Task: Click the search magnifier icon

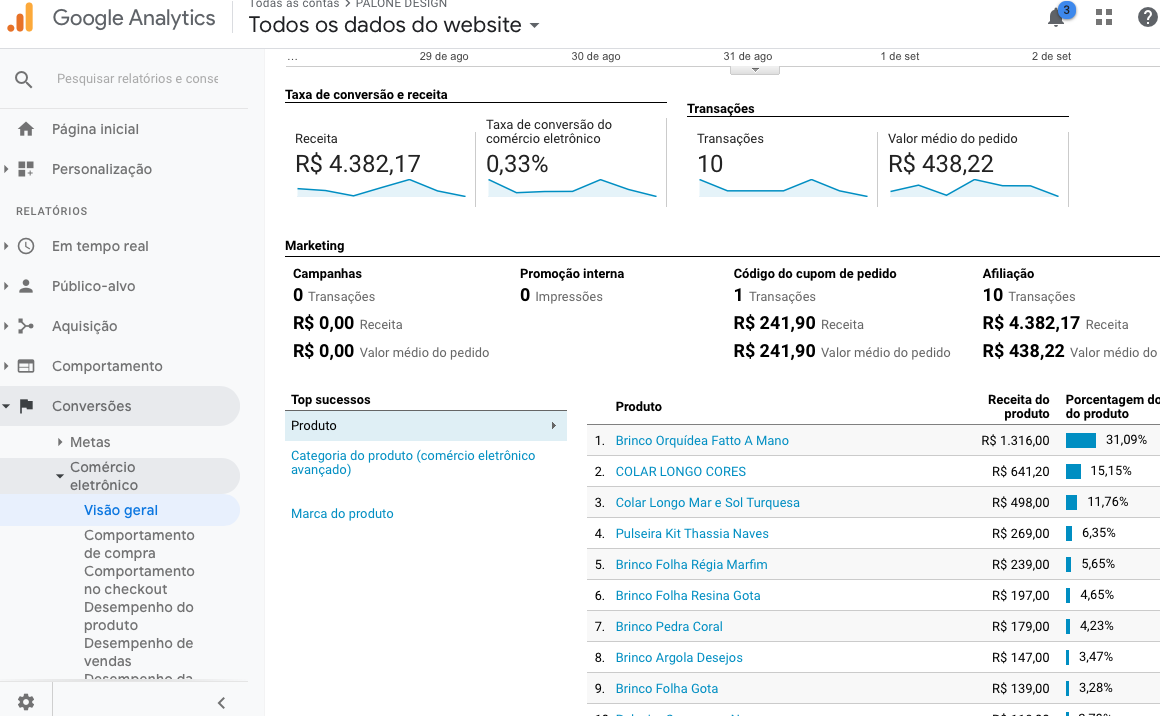Action: [x=24, y=79]
